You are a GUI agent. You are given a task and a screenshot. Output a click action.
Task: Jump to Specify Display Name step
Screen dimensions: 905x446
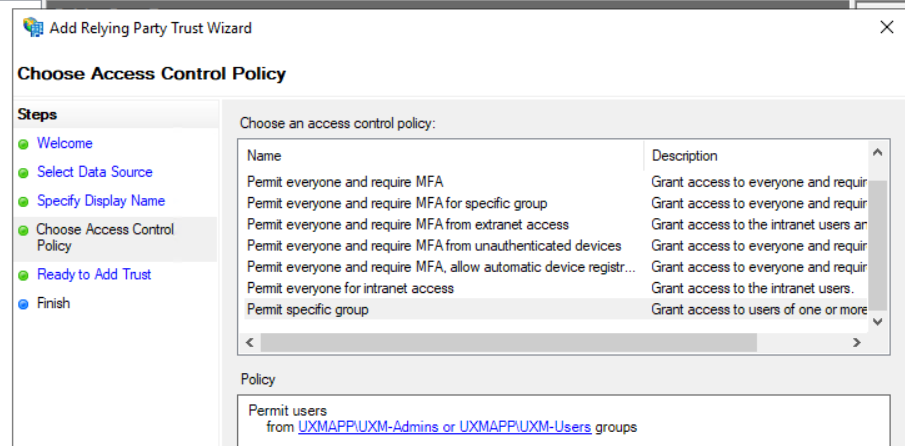pyautogui.click(x=100, y=201)
